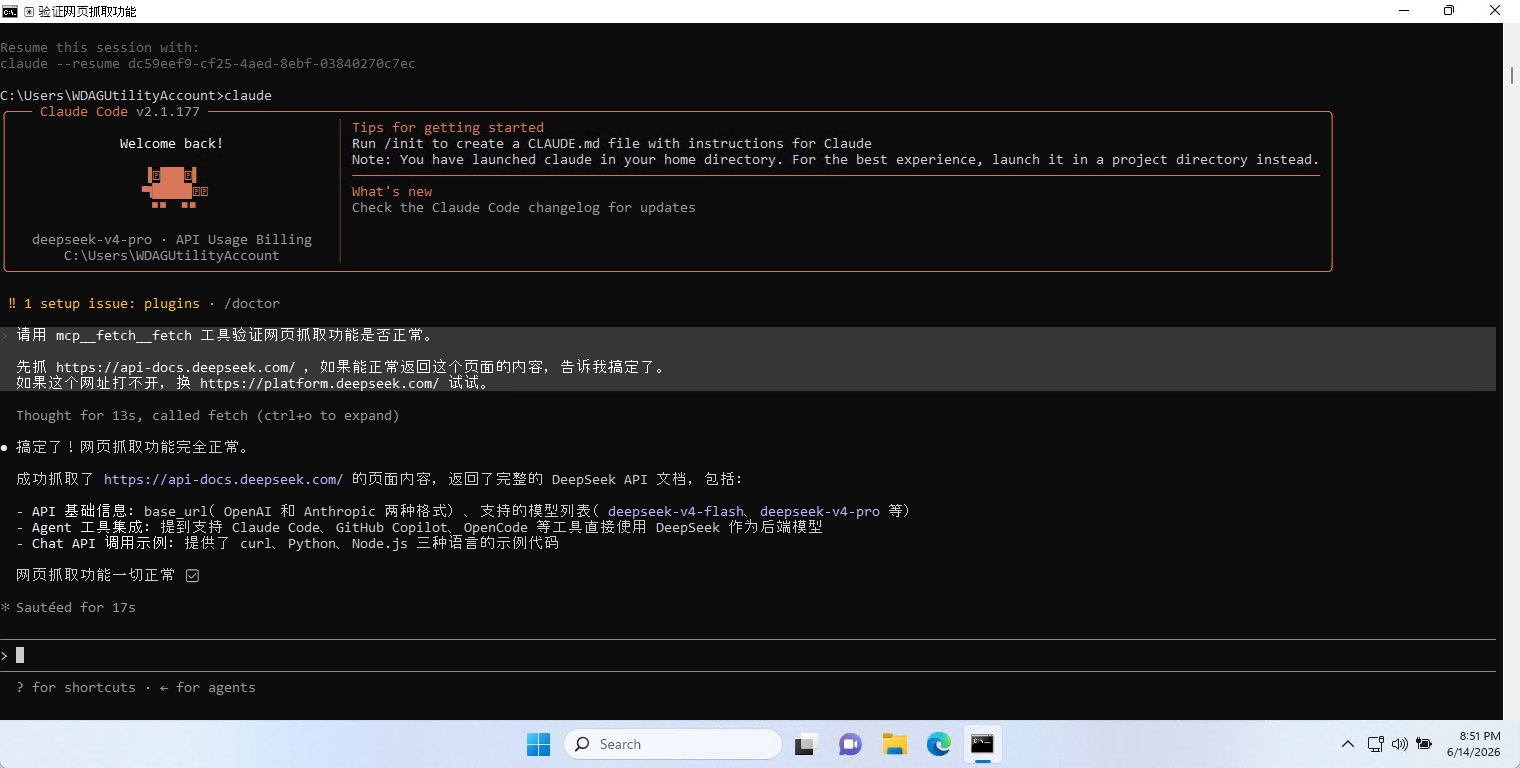The height and width of the screenshot is (768, 1520).
Task: Click "Tips for getting started" heading
Action: (448, 127)
